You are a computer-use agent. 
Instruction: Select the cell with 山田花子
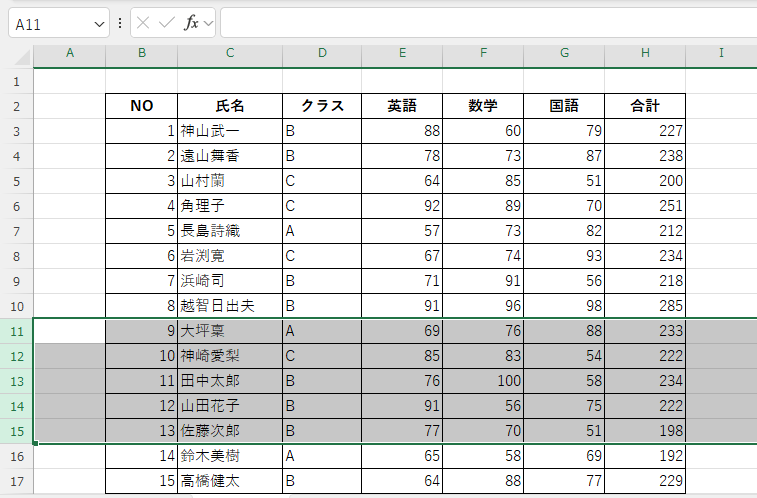point(230,406)
